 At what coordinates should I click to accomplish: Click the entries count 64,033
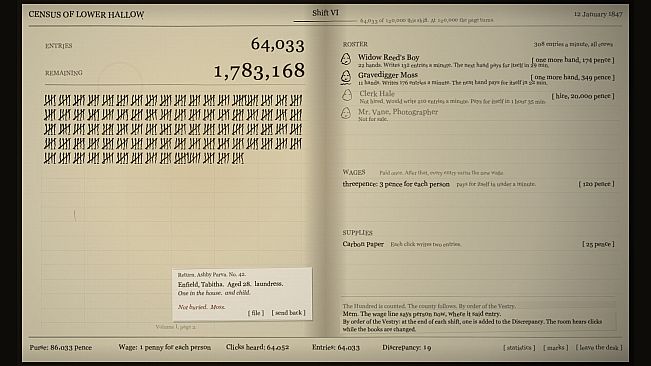pos(277,45)
